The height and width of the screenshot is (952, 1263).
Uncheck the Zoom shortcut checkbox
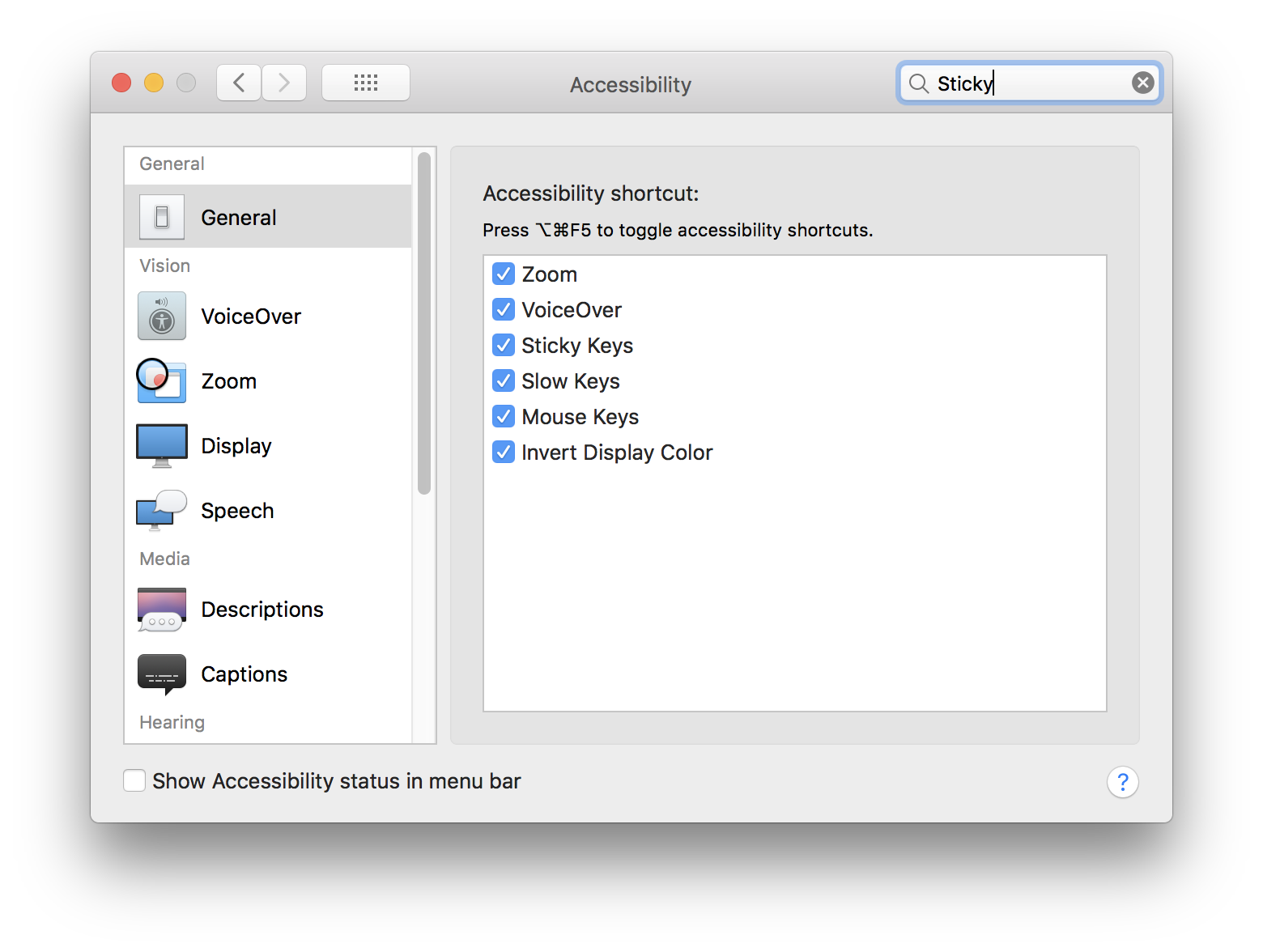tap(504, 274)
